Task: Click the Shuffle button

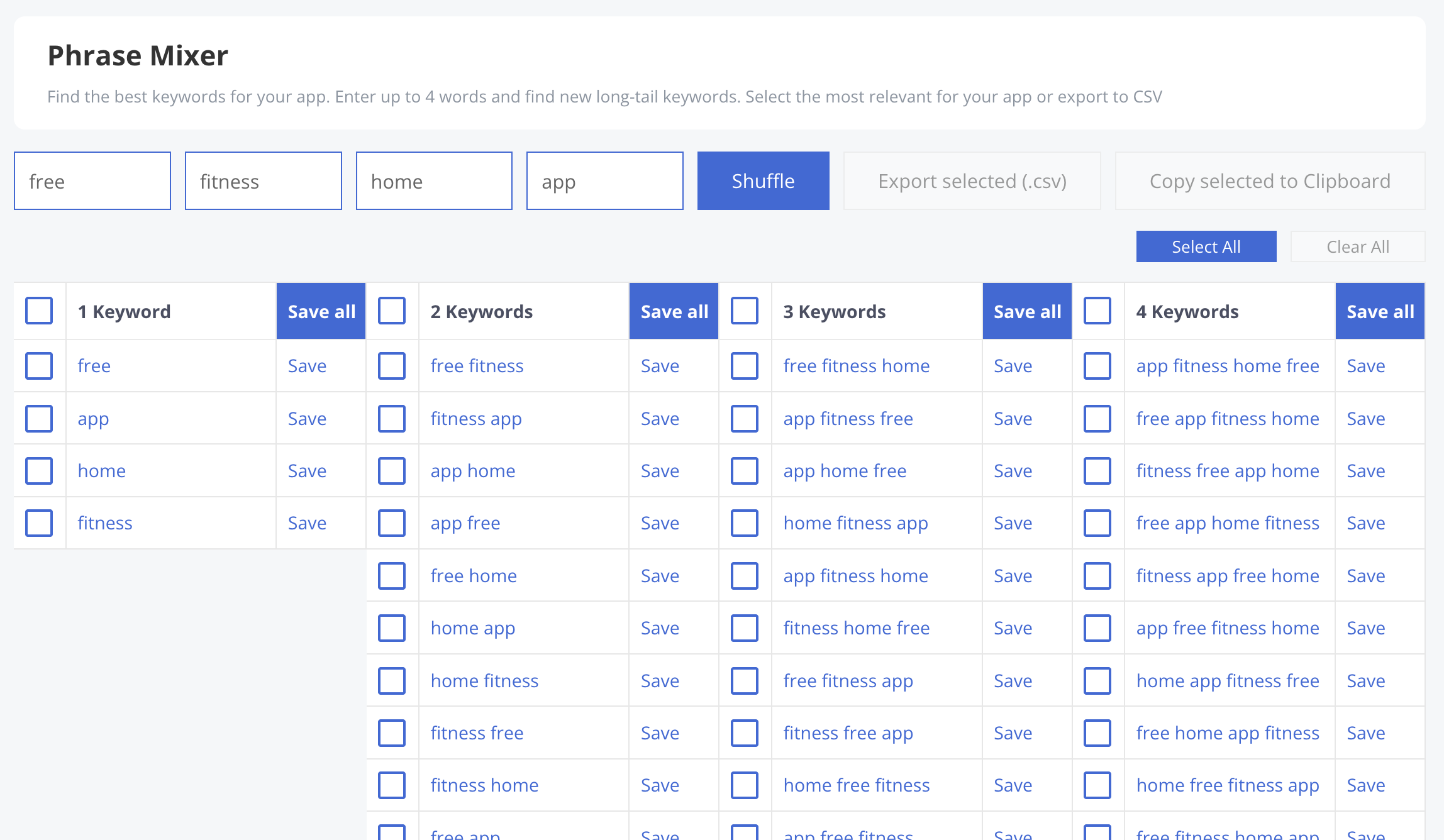Action: [763, 181]
